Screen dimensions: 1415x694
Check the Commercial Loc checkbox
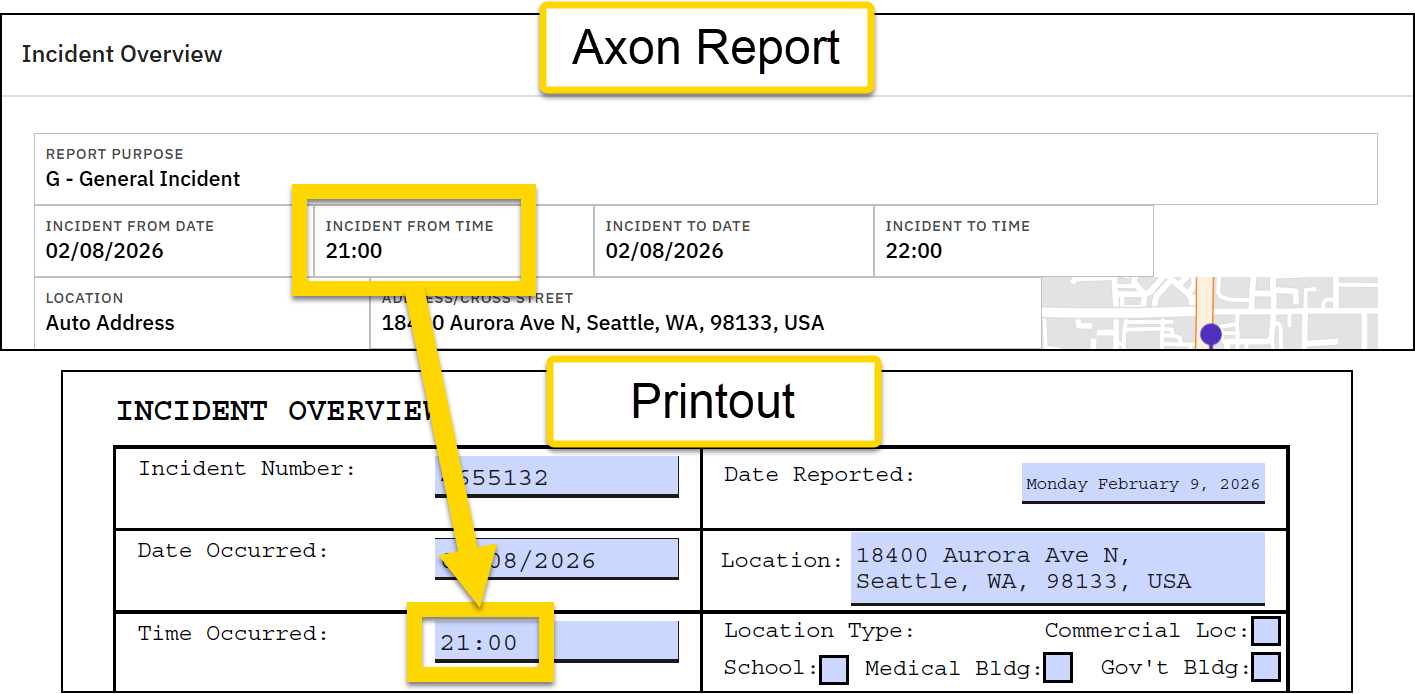tap(1266, 631)
